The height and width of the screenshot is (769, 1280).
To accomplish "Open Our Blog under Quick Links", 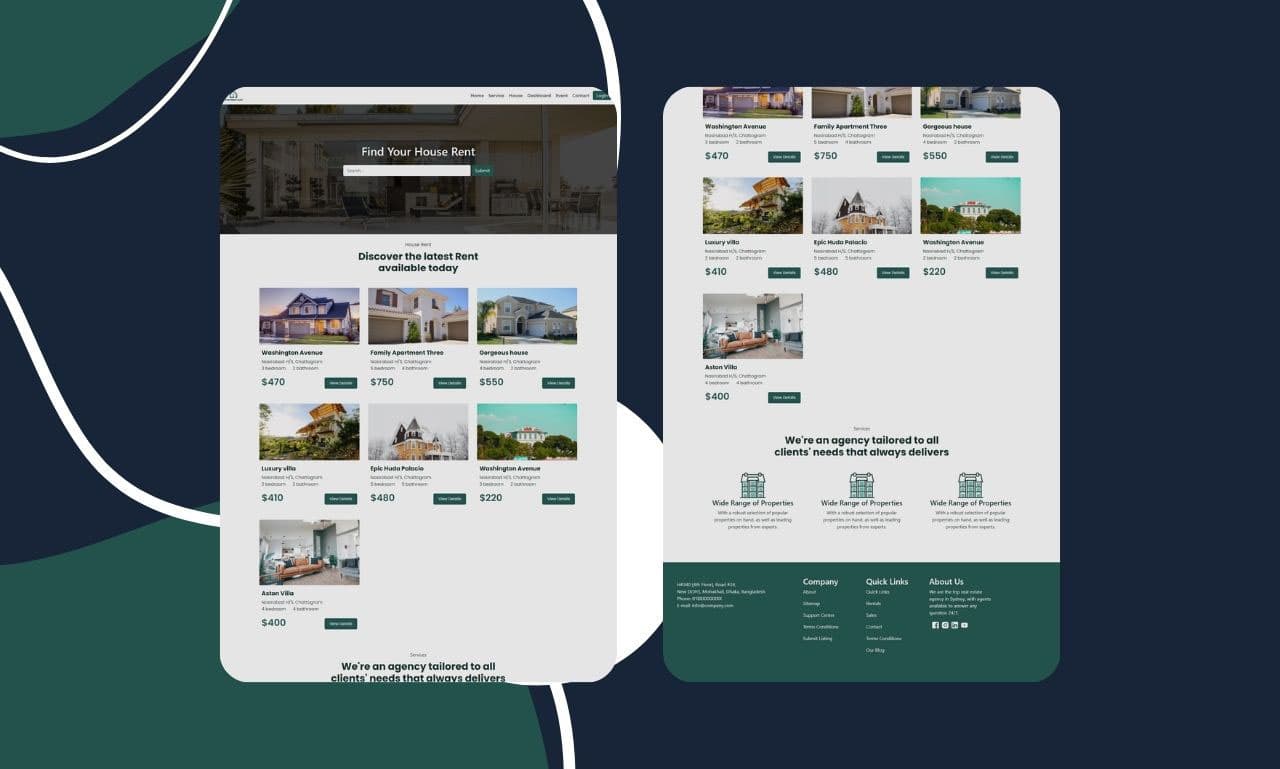I will 875,650.
